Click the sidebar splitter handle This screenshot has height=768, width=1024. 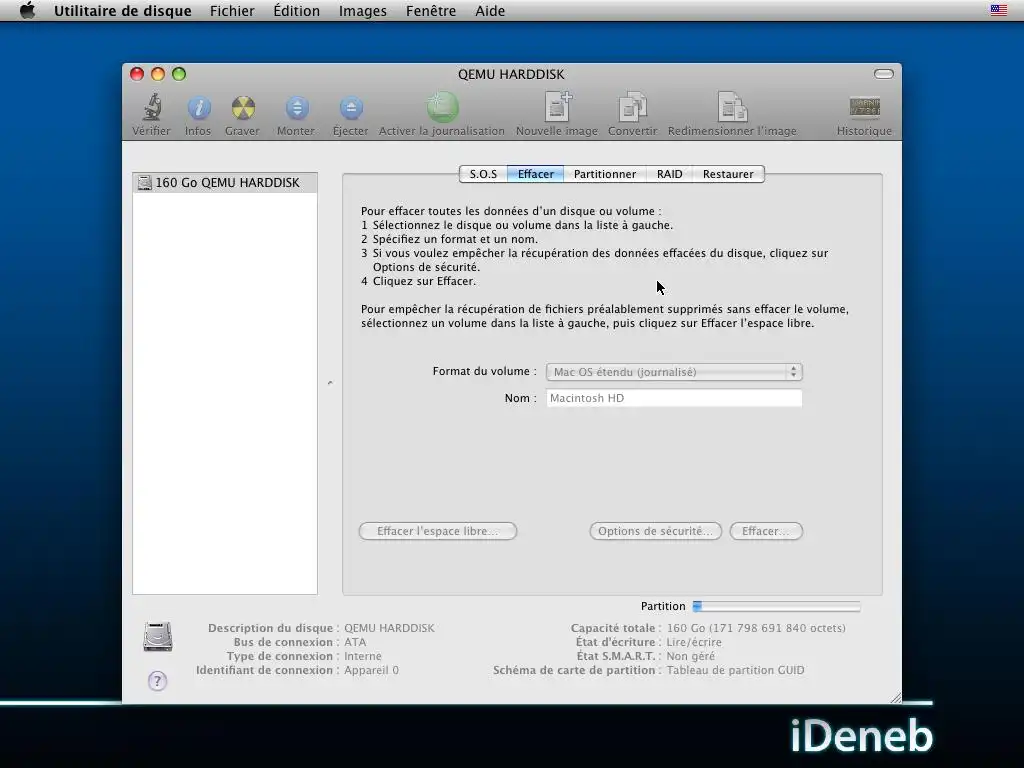[x=330, y=383]
